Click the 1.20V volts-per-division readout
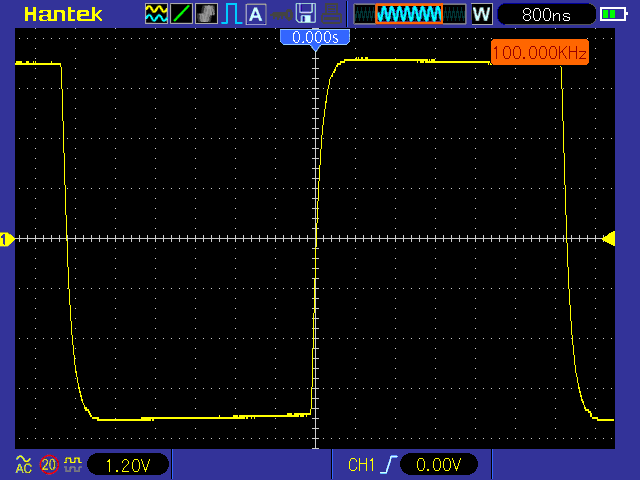 pyautogui.click(x=128, y=465)
